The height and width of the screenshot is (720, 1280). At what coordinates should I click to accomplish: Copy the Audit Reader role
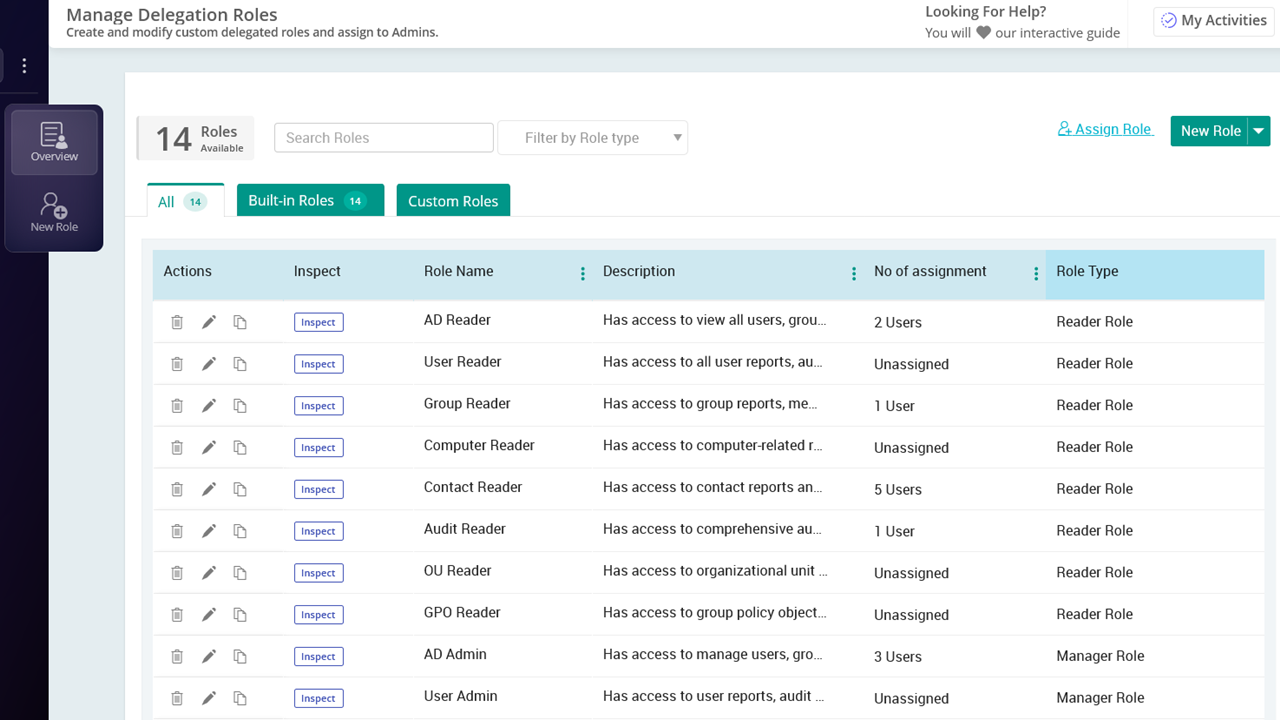[240, 530]
